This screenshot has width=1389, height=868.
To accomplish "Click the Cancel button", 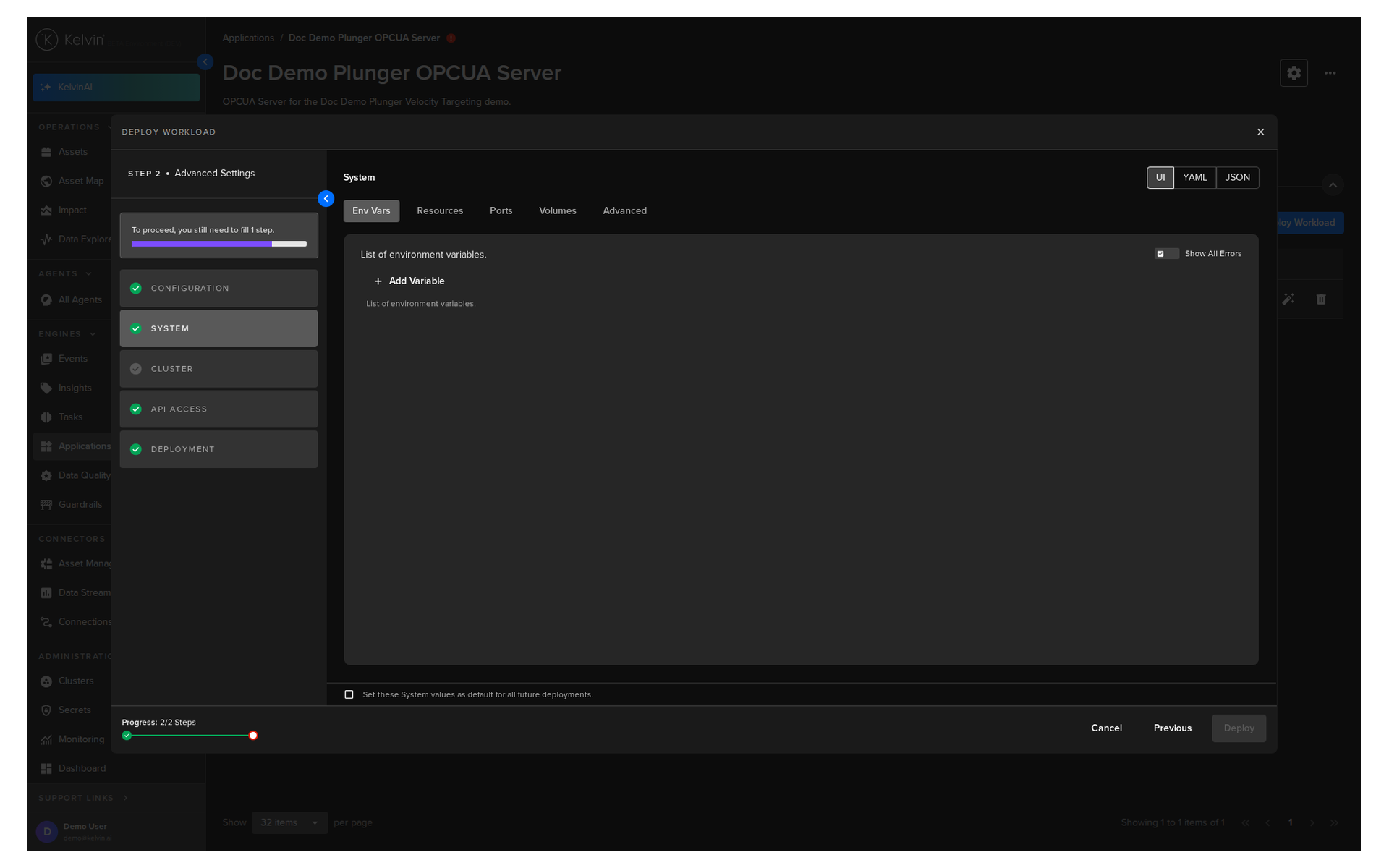I will point(1106,728).
